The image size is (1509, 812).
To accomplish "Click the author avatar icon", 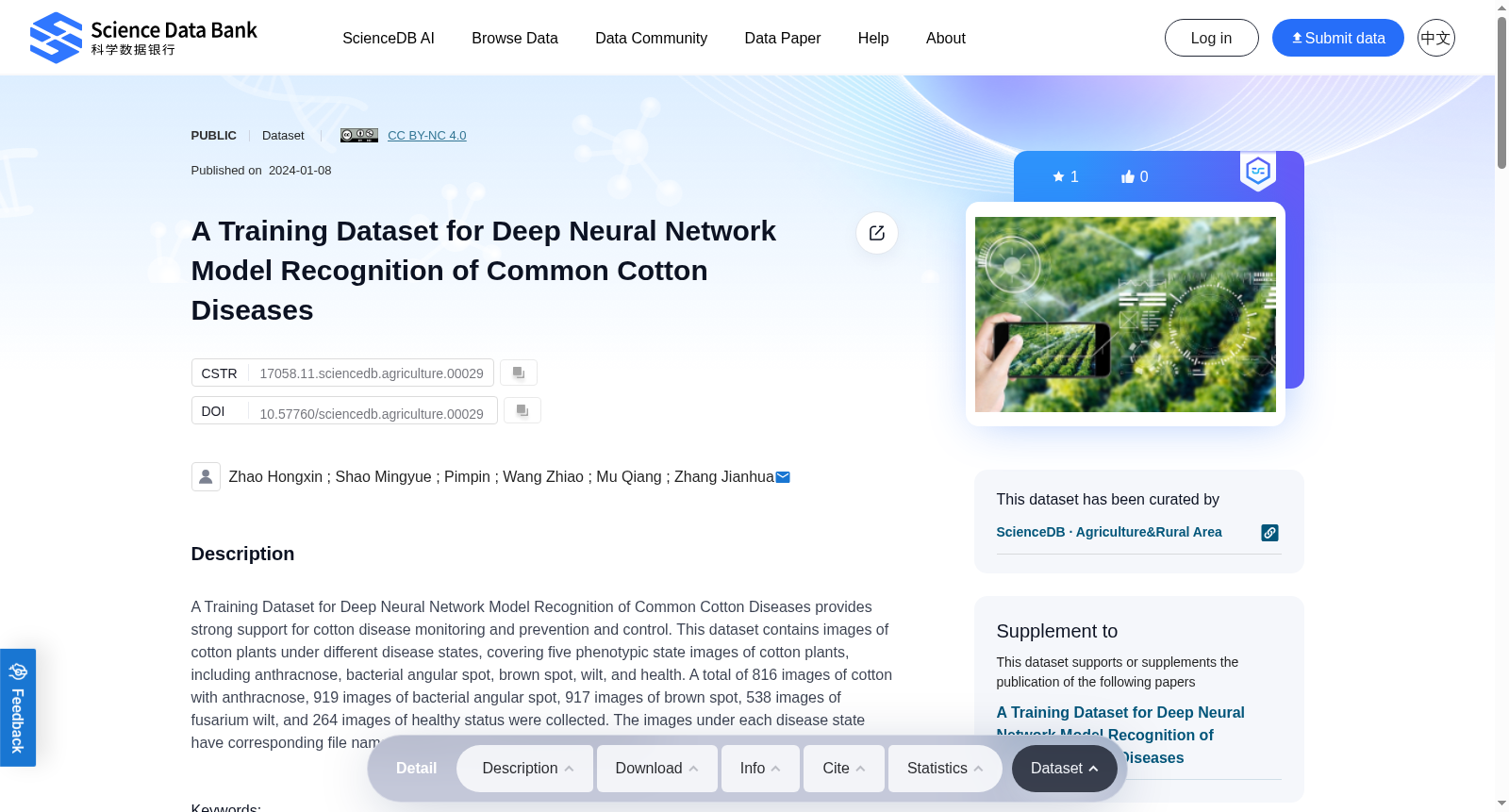I will click(x=206, y=476).
